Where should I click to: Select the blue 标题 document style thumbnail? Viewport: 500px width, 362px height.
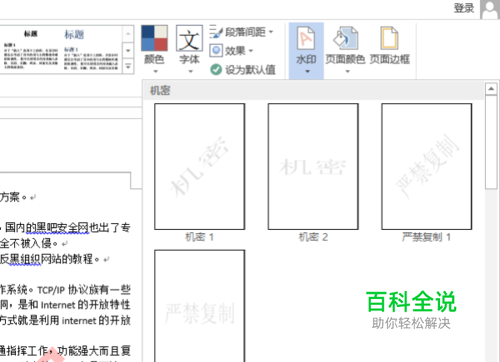[x=91, y=49]
